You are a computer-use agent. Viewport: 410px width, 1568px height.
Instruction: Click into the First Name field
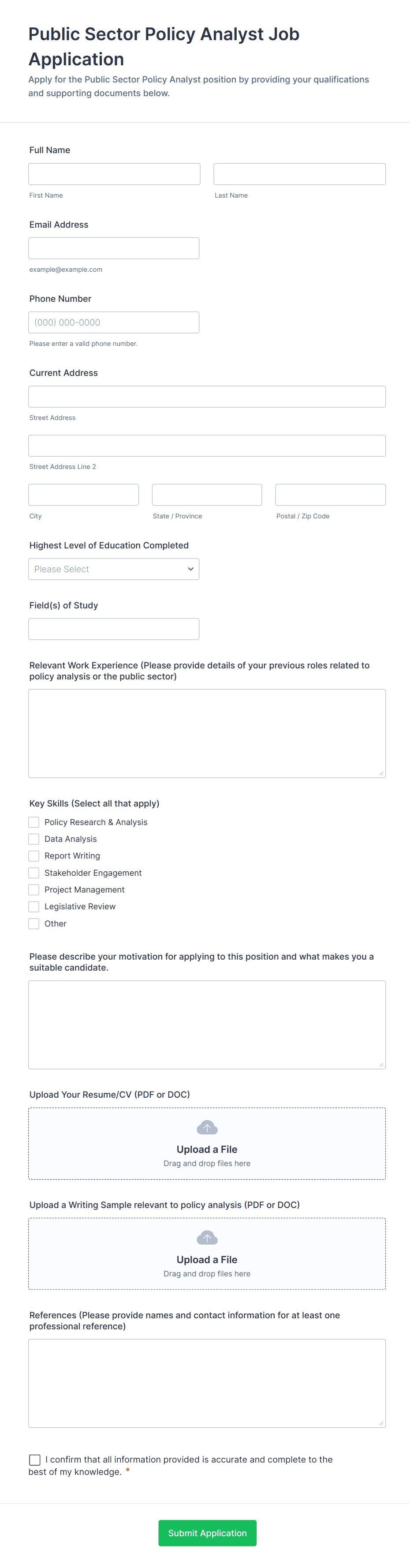(114, 174)
